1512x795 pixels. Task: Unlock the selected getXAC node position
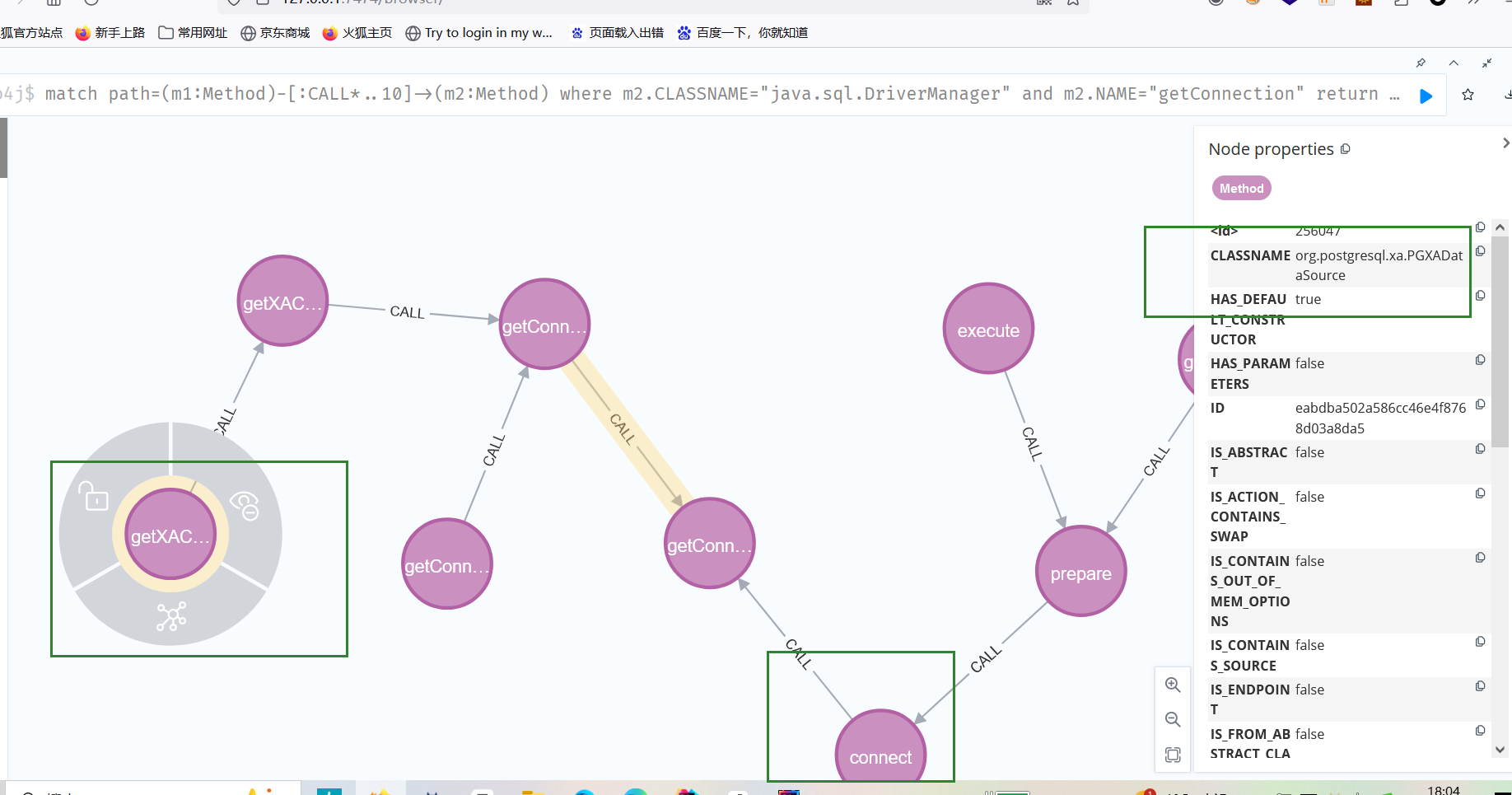[x=94, y=497]
